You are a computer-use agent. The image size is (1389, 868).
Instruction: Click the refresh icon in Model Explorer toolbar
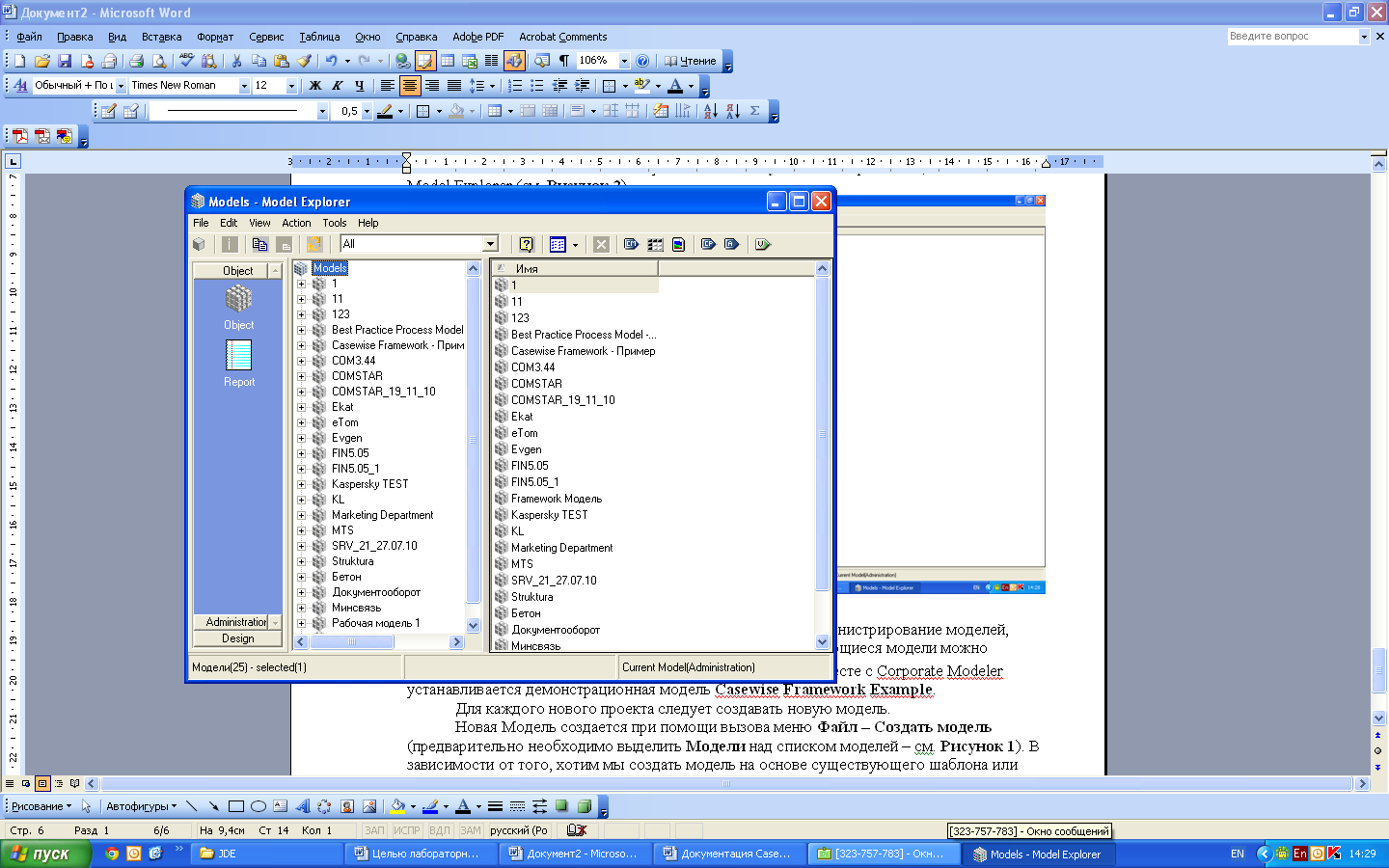314,244
